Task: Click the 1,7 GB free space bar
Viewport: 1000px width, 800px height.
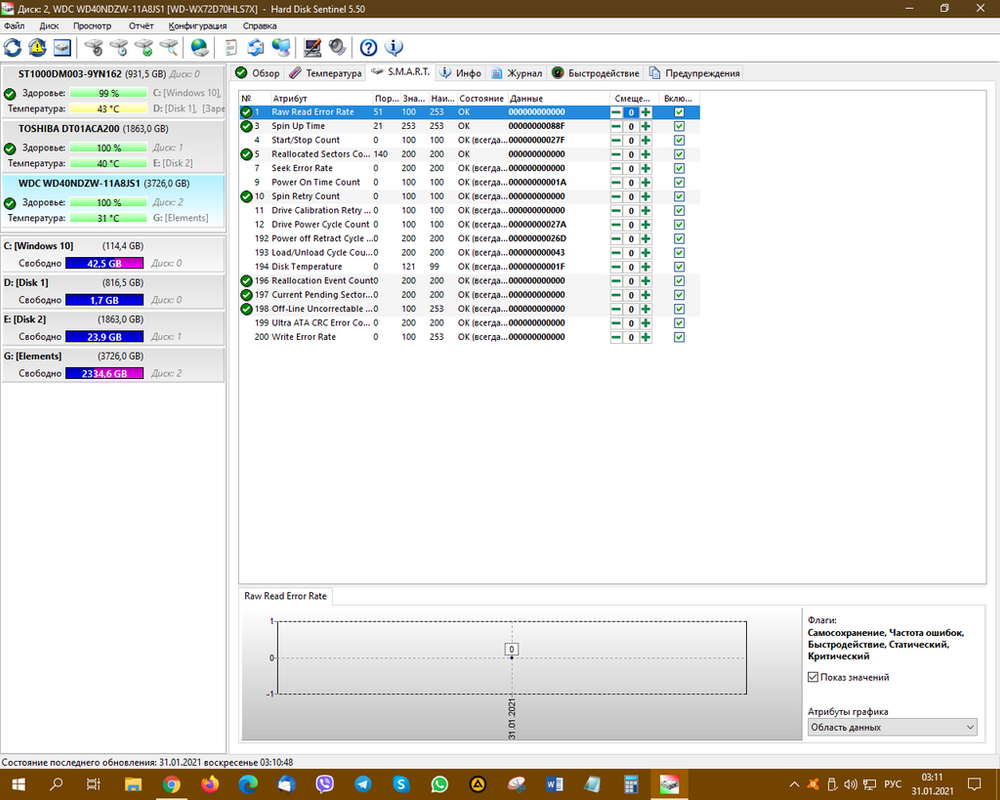Action: coord(104,300)
